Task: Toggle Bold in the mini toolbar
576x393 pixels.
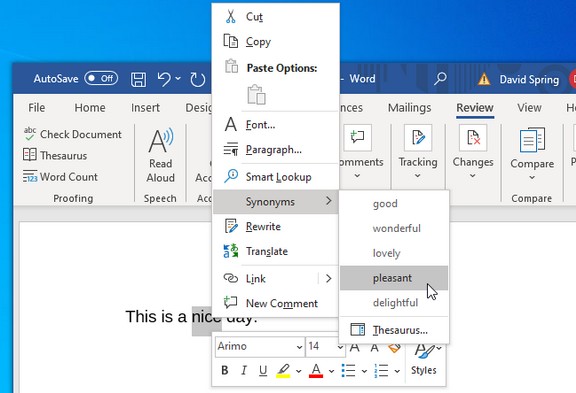Action: pyautogui.click(x=225, y=370)
